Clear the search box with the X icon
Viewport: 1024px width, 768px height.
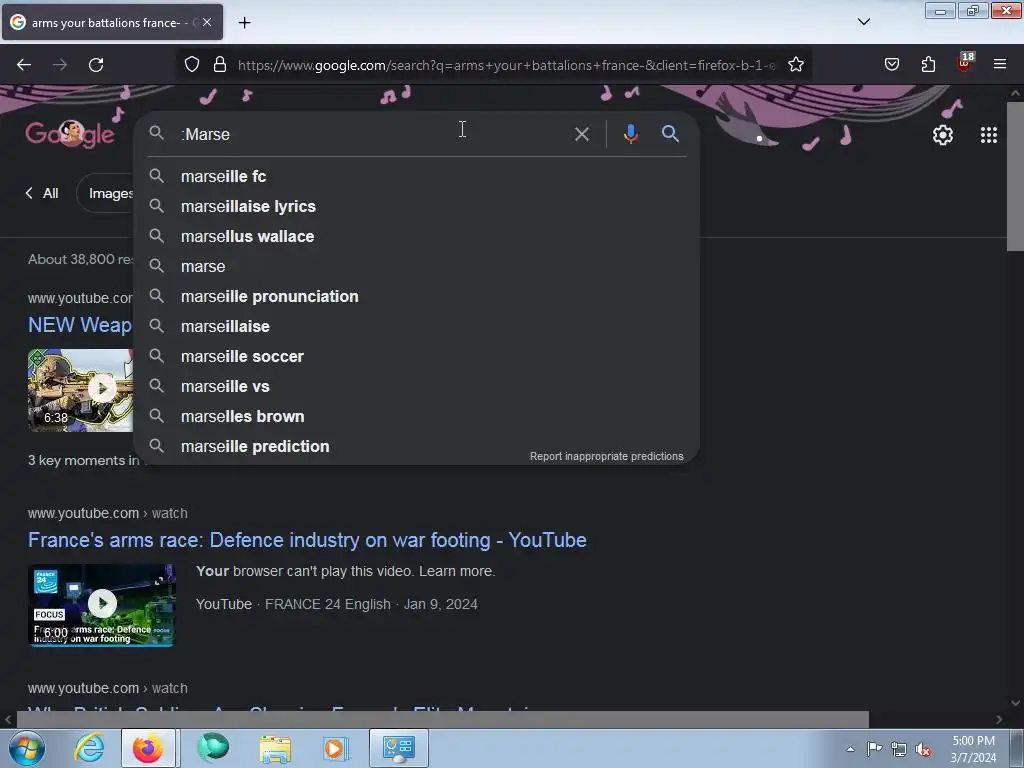click(x=581, y=135)
